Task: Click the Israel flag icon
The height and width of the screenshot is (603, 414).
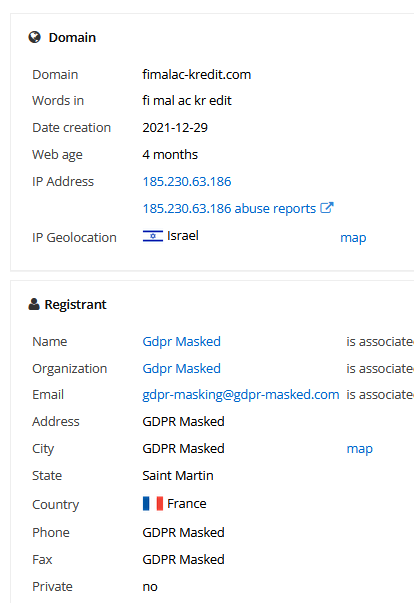Action: click(x=153, y=236)
